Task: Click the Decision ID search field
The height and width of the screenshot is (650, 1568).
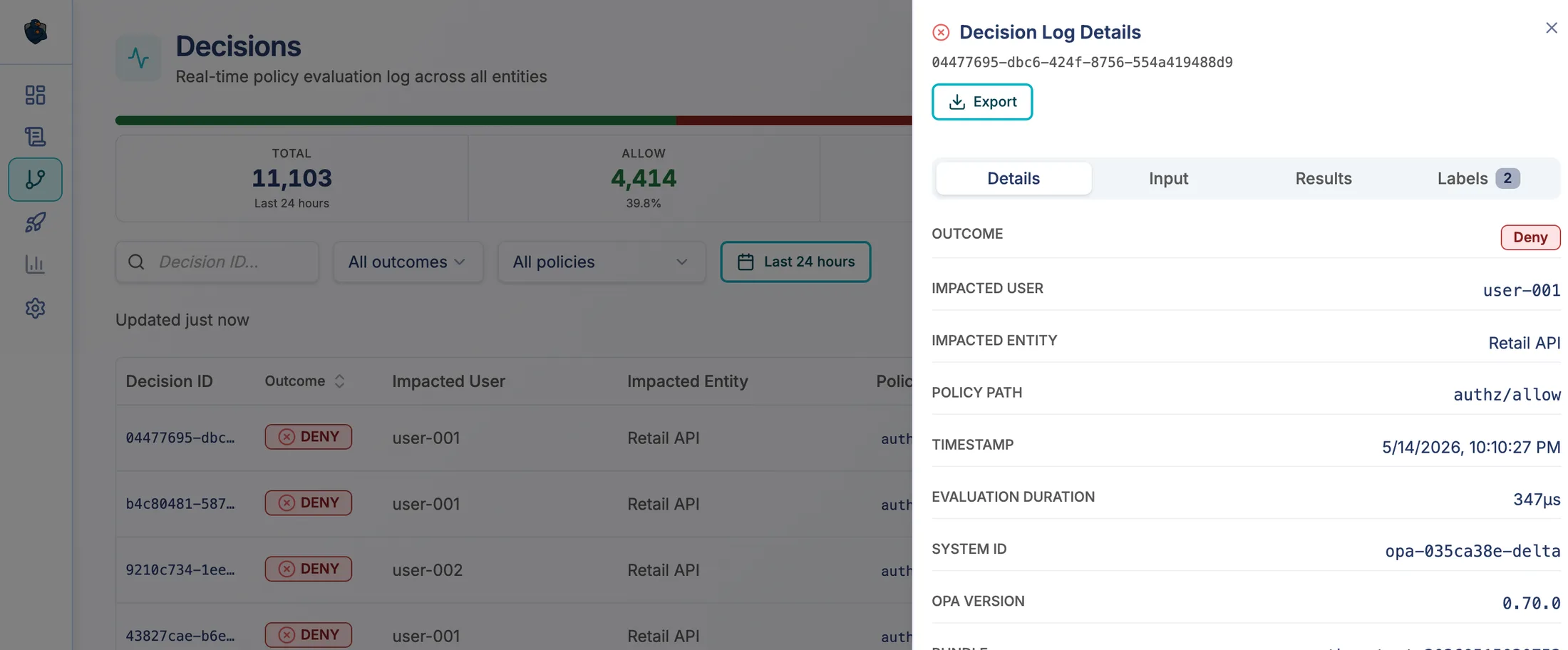Action: [217, 262]
